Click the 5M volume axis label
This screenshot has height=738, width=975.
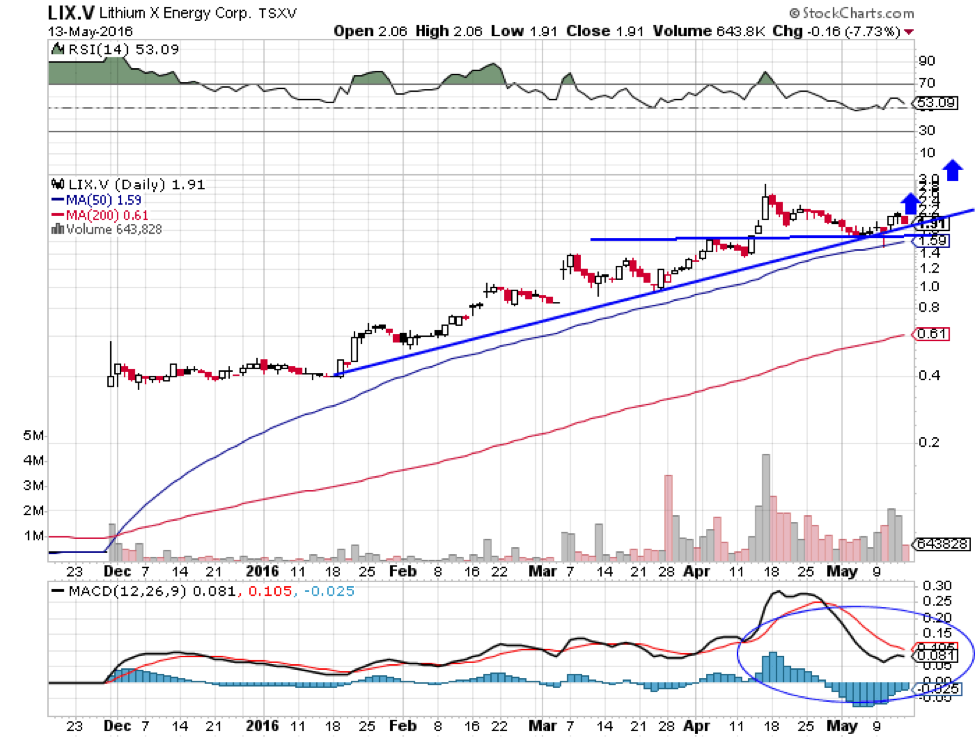point(33,435)
